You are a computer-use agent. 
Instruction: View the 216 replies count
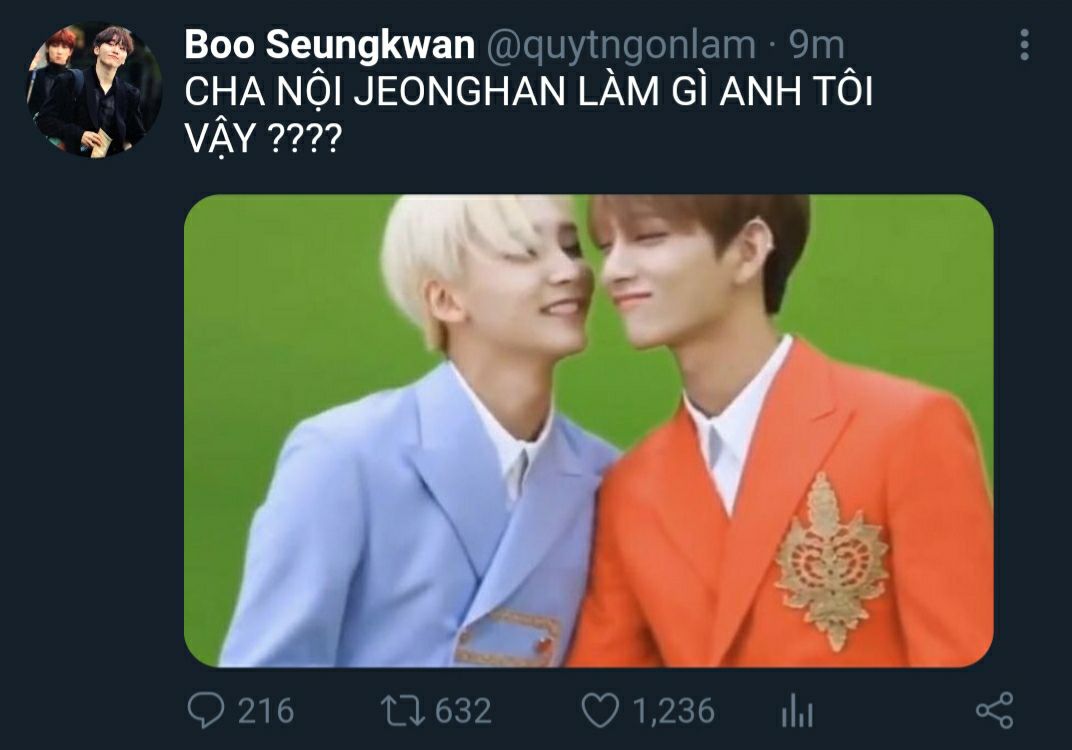(x=266, y=711)
